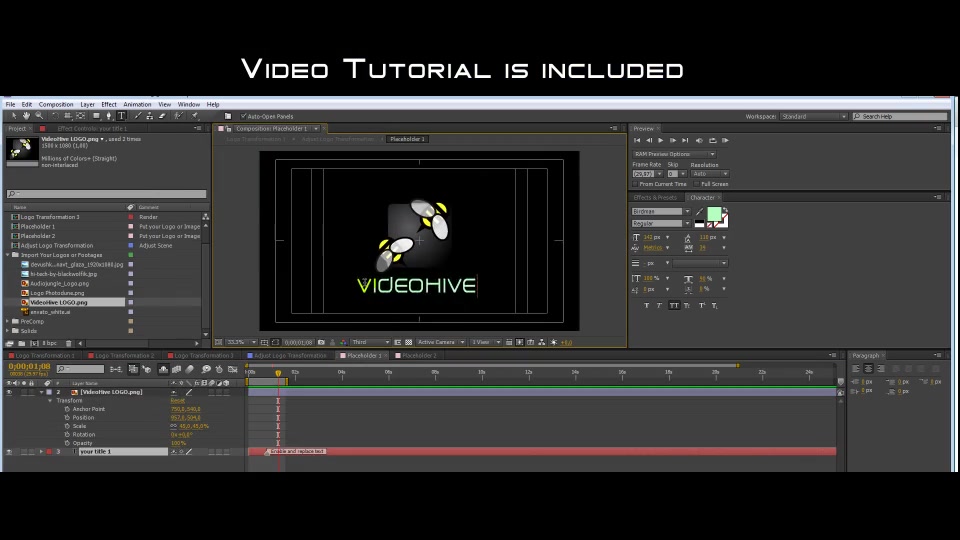Screen dimensions: 960x540
Task: Expand the your title 1 layer
Action: point(42,452)
